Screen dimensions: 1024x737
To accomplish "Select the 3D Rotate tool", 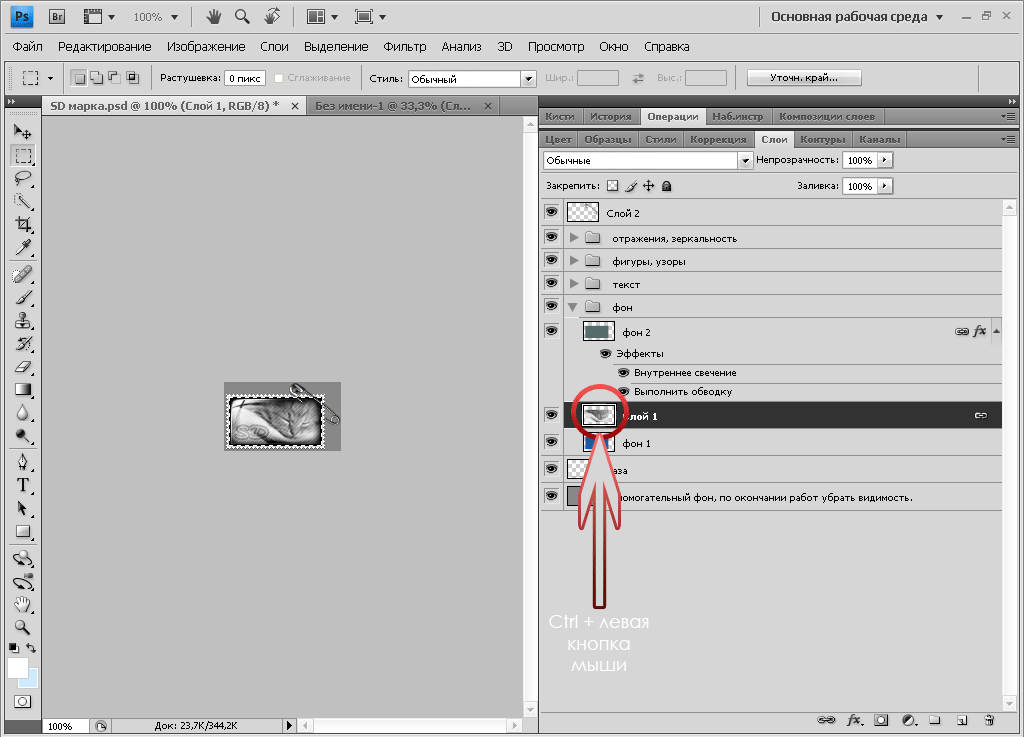I will click(x=23, y=558).
